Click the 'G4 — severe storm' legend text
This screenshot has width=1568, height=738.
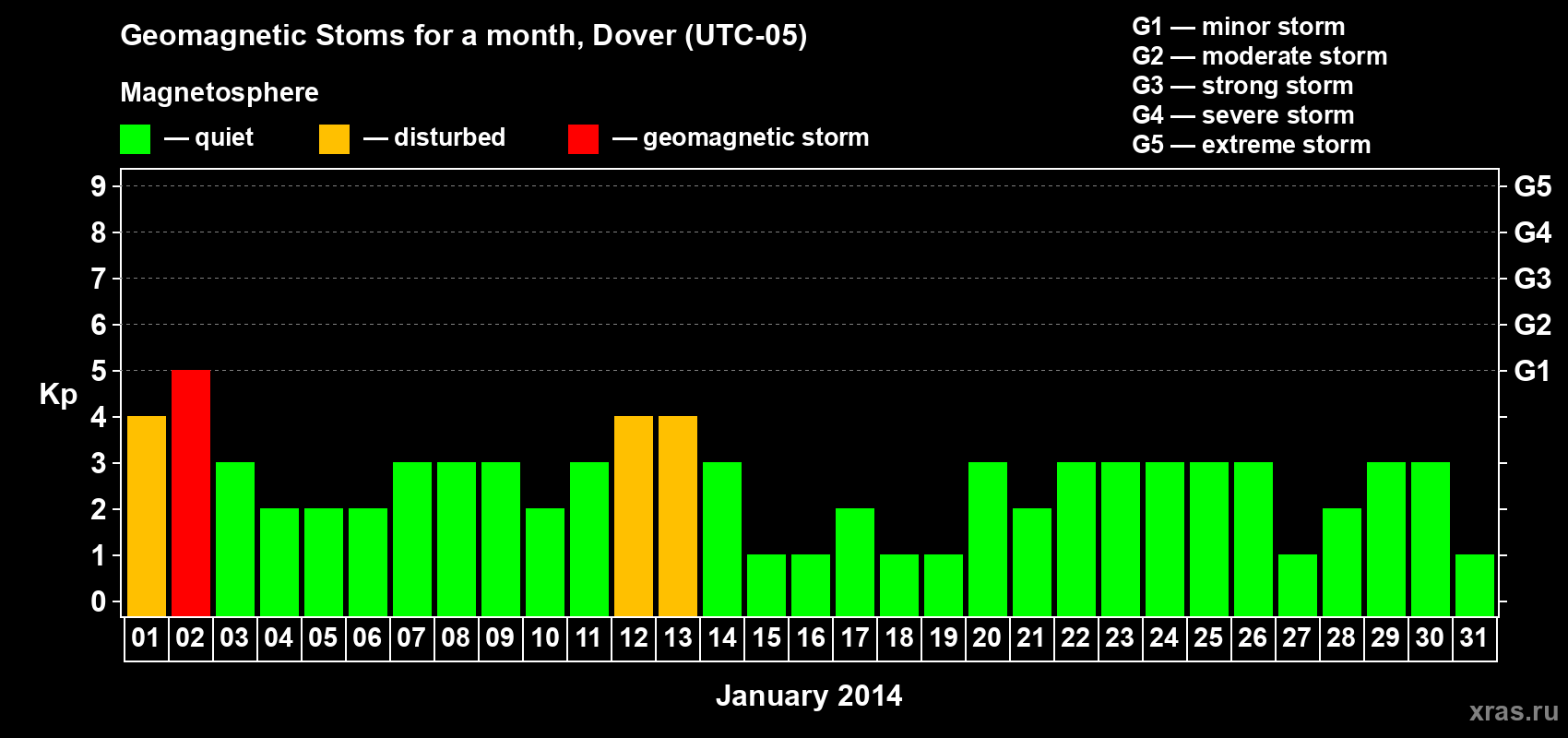[1243, 115]
